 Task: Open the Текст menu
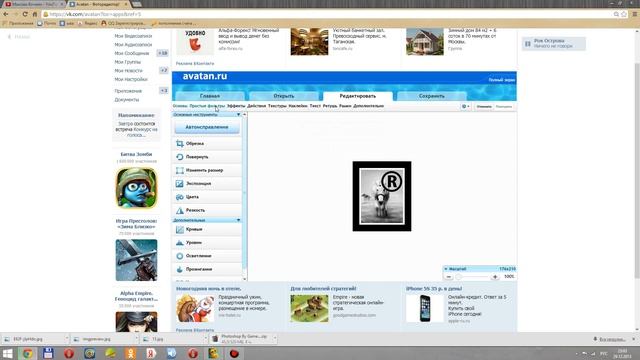pyautogui.click(x=315, y=106)
